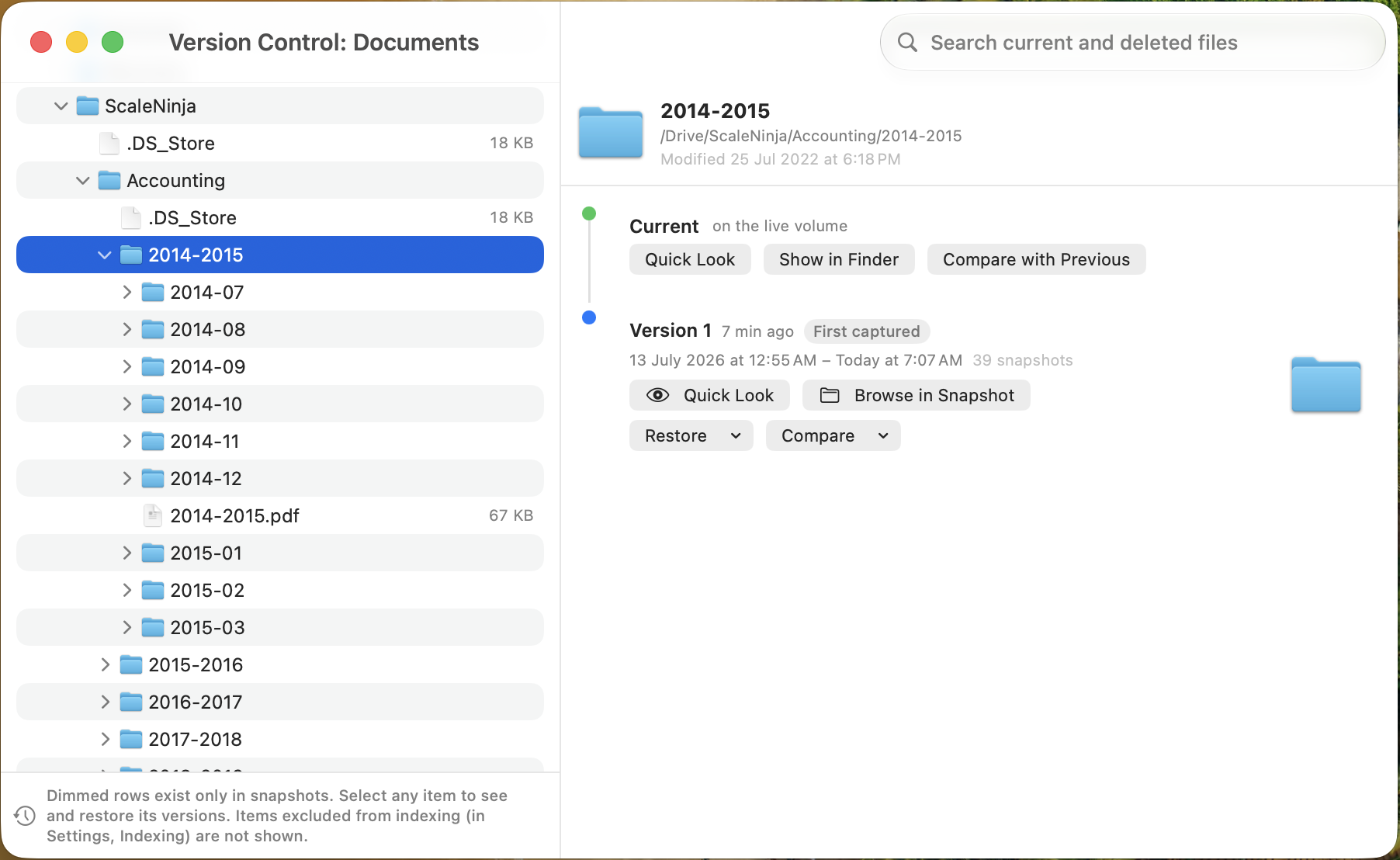Click the 2015-2016 folder icon
This screenshot has height=860, width=1400.
tap(131, 664)
